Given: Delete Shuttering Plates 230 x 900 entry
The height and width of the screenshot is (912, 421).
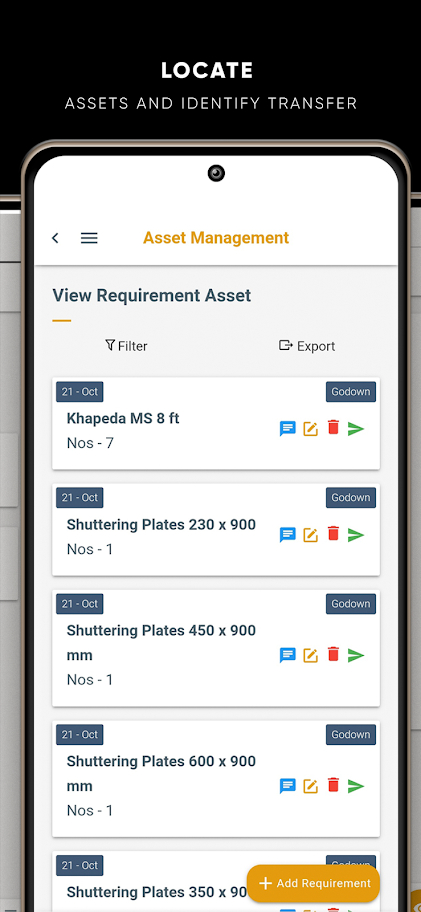Looking at the screenshot, I should [333, 534].
